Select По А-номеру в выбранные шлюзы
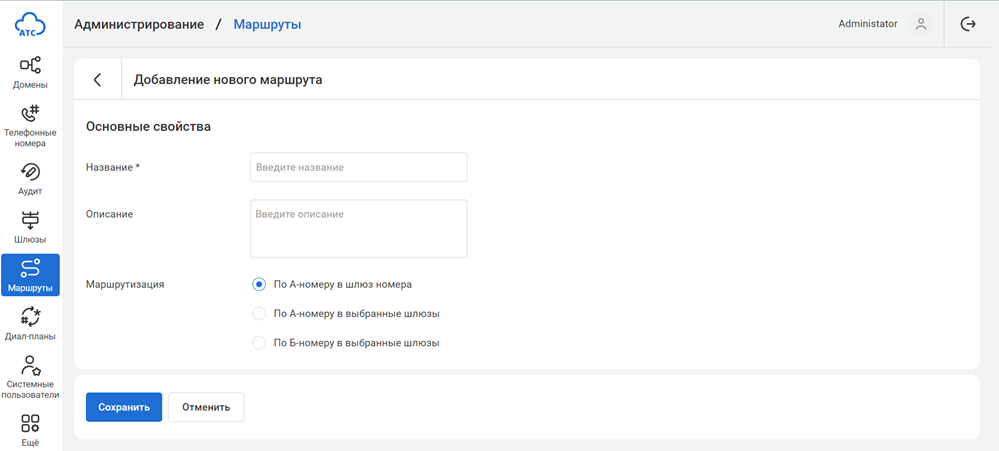This screenshot has width=999, height=451. pos(259,313)
